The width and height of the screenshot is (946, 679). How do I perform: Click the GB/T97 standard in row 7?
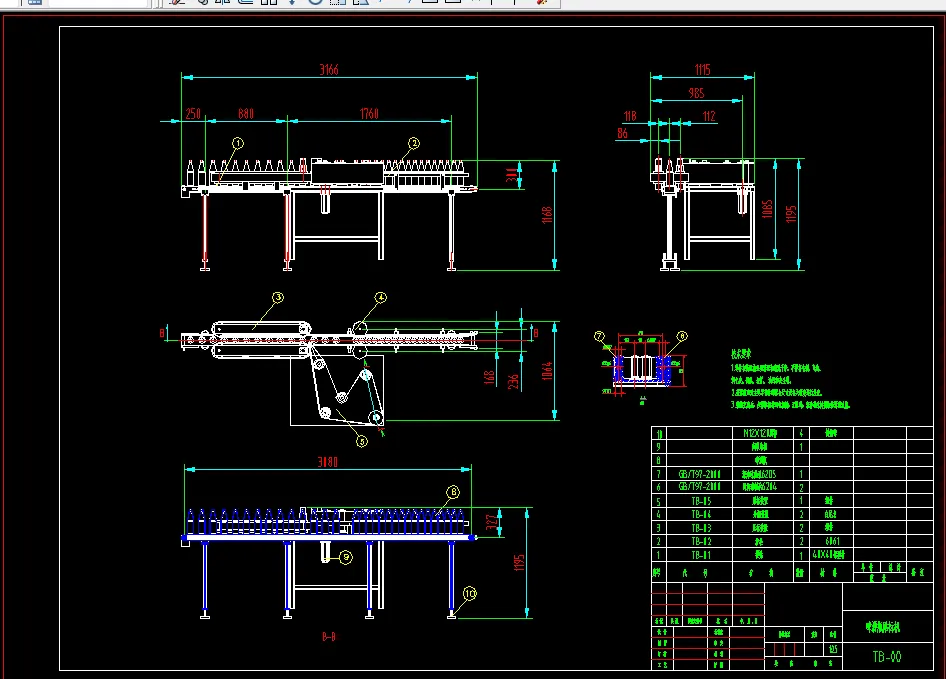pos(700,474)
